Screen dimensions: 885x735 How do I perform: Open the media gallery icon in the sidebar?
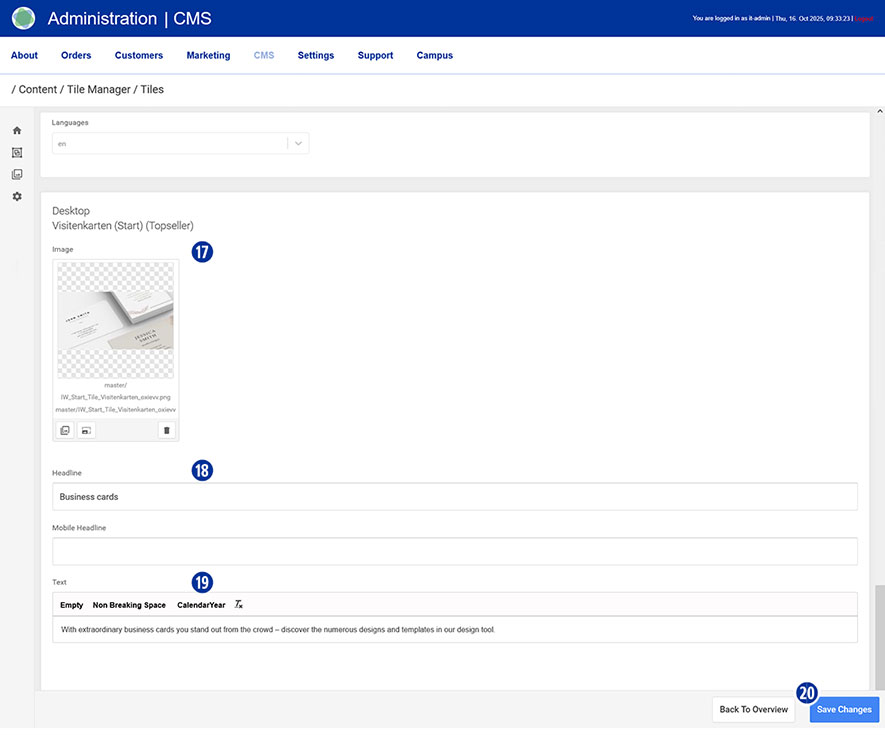17,175
